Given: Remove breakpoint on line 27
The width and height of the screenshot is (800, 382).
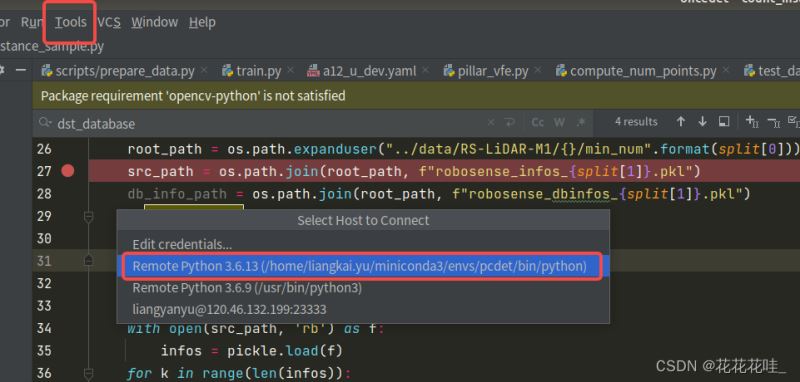Looking at the screenshot, I should (68, 171).
